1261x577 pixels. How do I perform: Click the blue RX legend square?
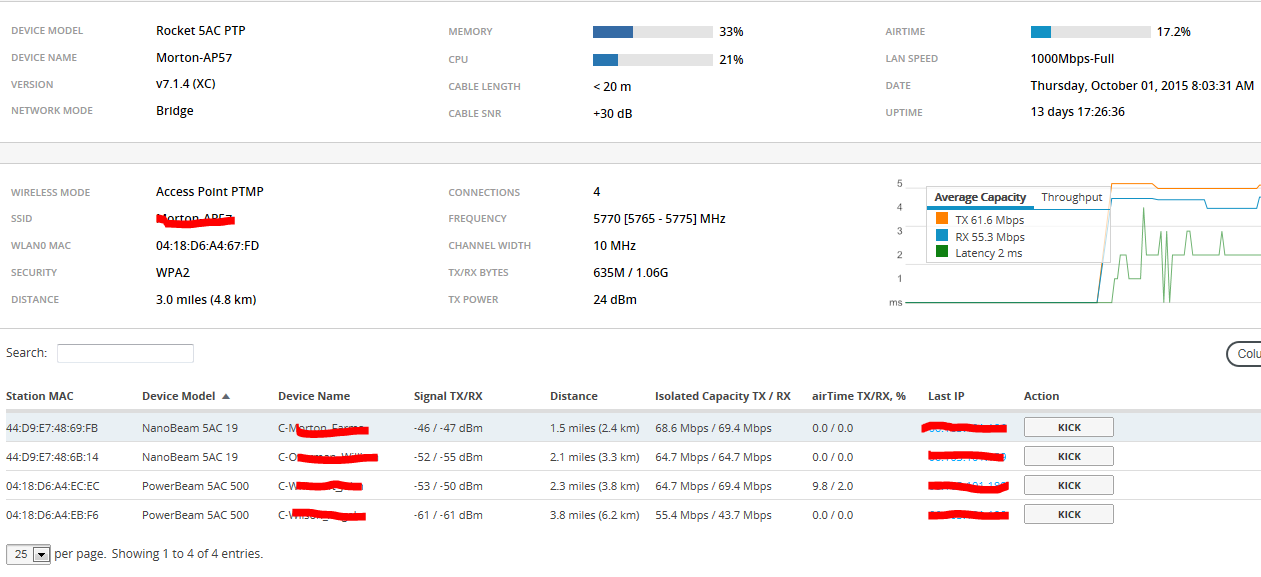(x=941, y=236)
